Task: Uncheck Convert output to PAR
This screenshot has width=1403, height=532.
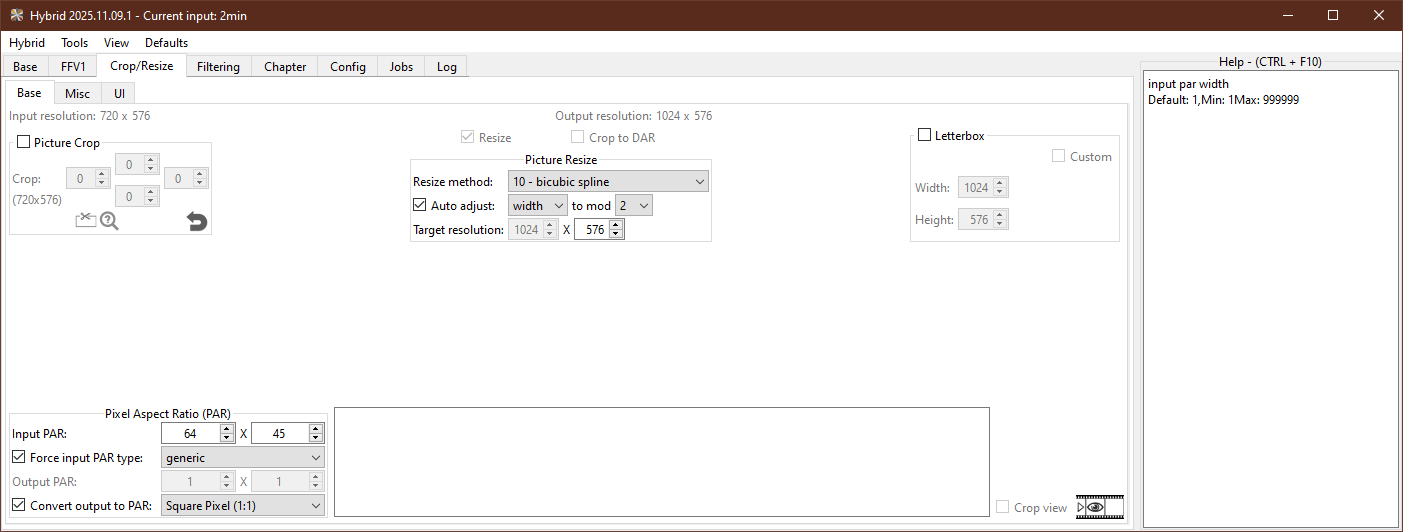Action: pos(19,506)
